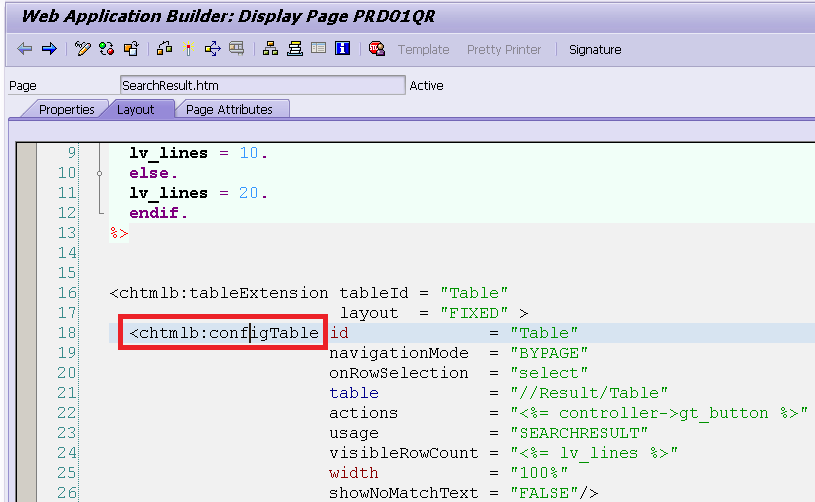Open the Signature button

click(x=595, y=50)
